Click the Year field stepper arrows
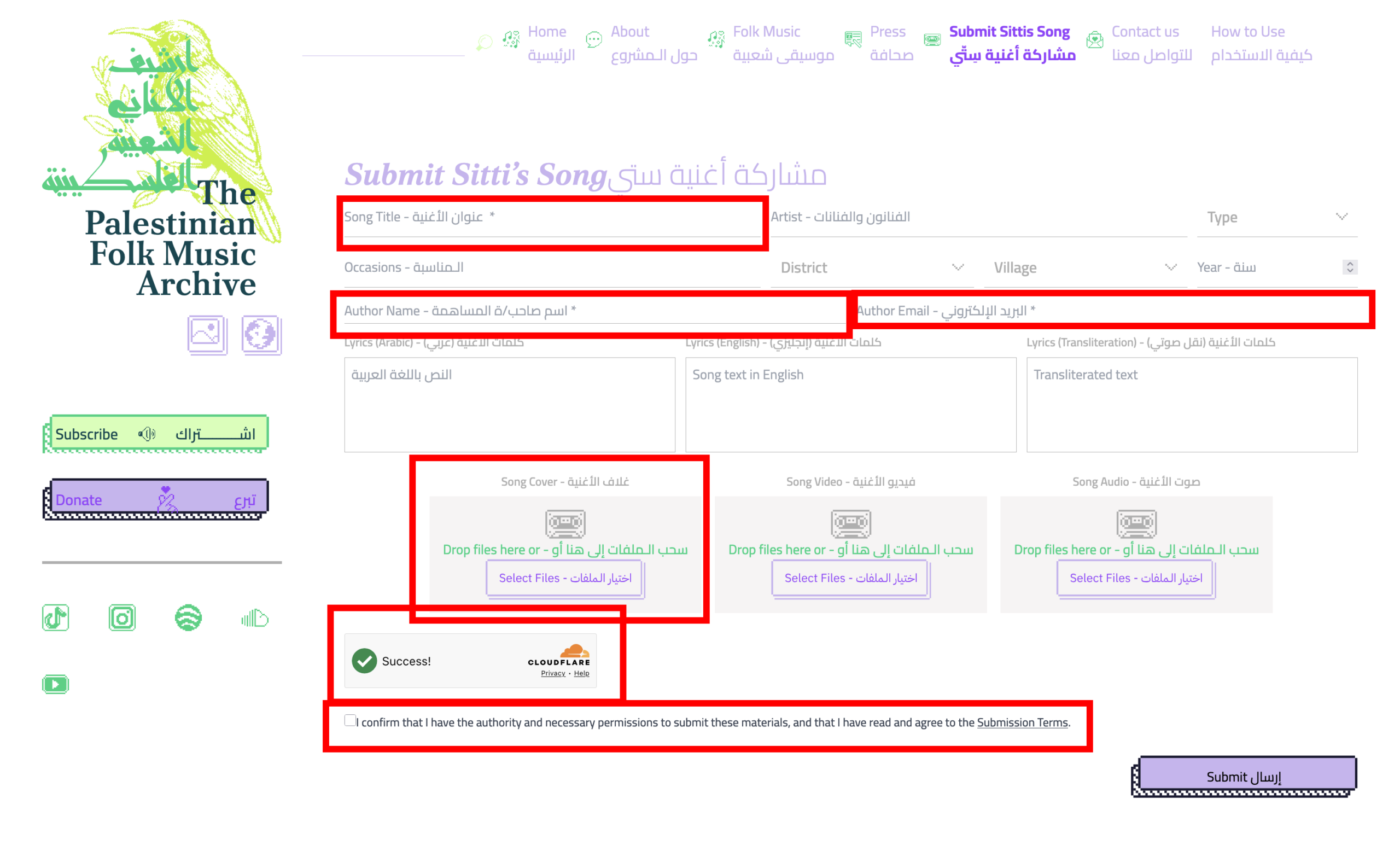This screenshot has width=1400, height=851. 1350,267
